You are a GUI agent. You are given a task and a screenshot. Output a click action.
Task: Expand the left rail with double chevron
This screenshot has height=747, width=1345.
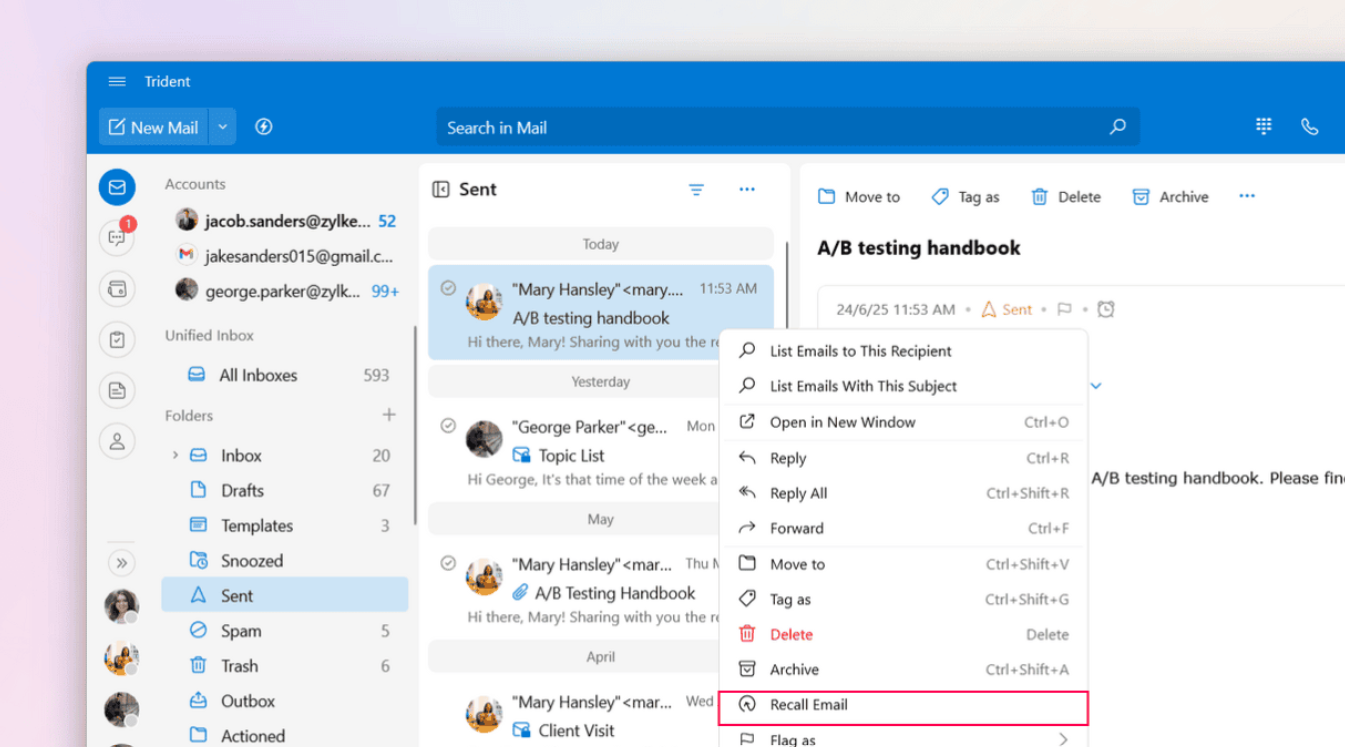(x=121, y=563)
